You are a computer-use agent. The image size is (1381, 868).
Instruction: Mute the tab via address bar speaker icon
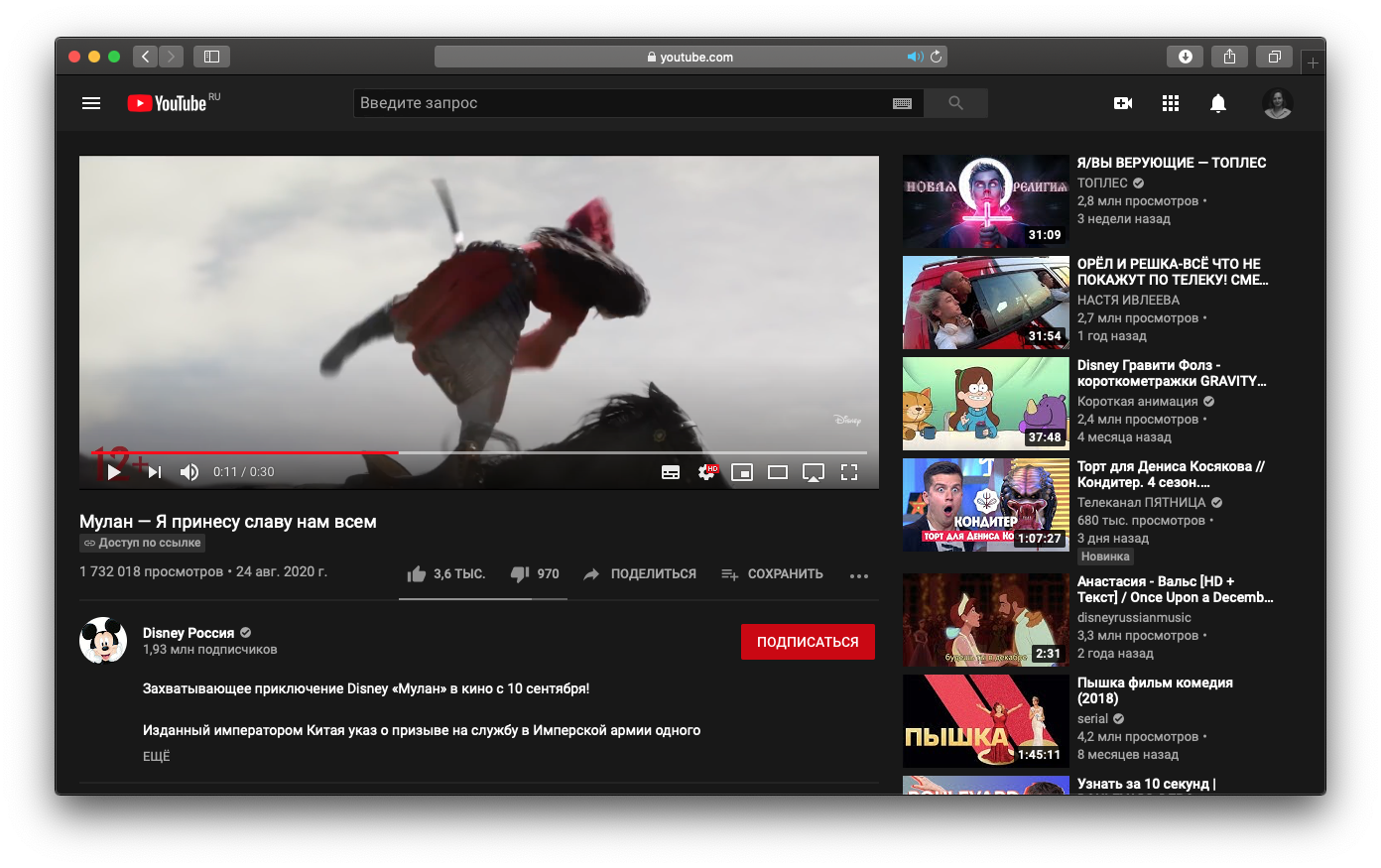pos(915,57)
